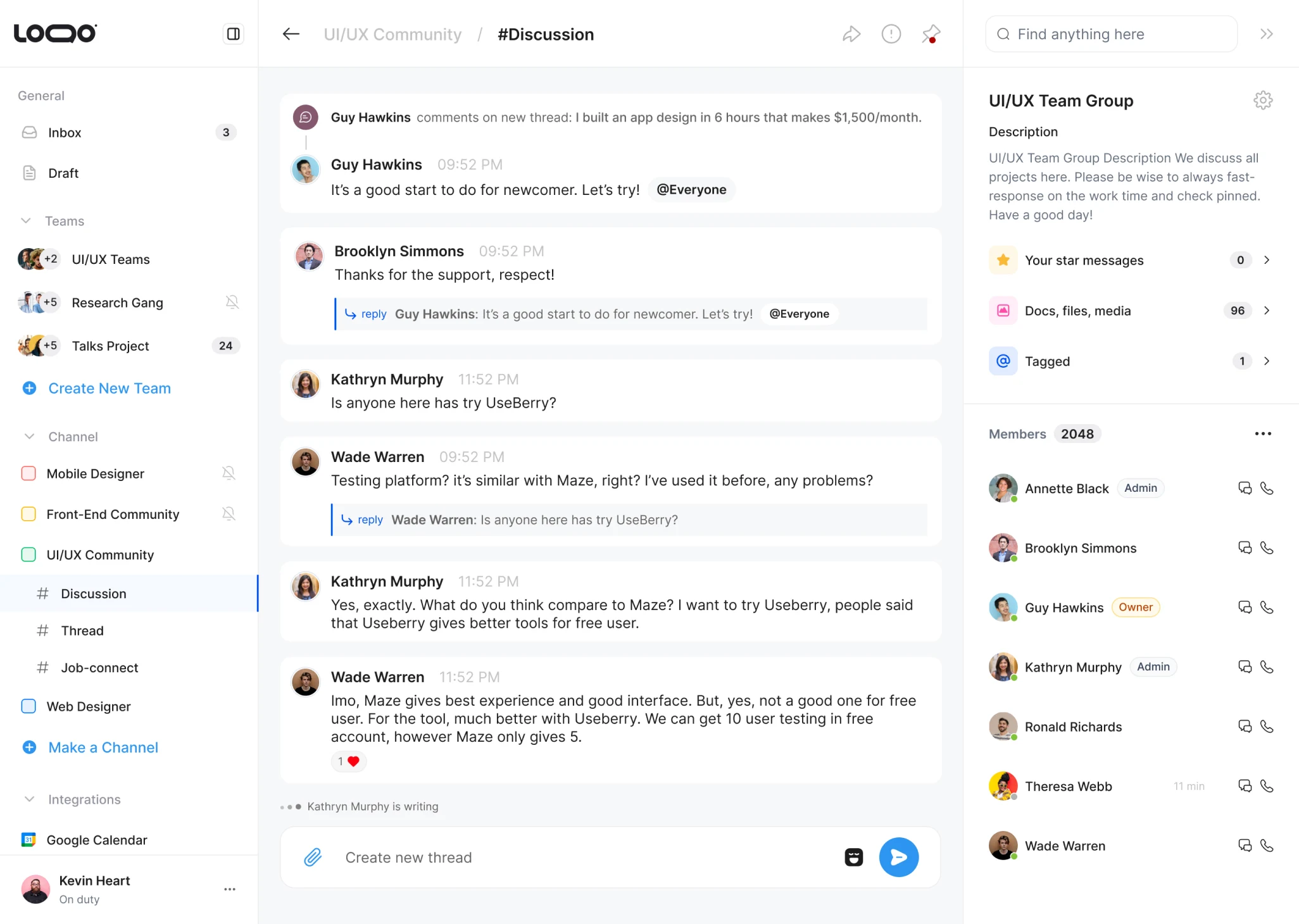Image resolution: width=1299 pixels, height=924 pixels.
Task: Expand Docs, files, media arrow
Action: point(1267,311)
